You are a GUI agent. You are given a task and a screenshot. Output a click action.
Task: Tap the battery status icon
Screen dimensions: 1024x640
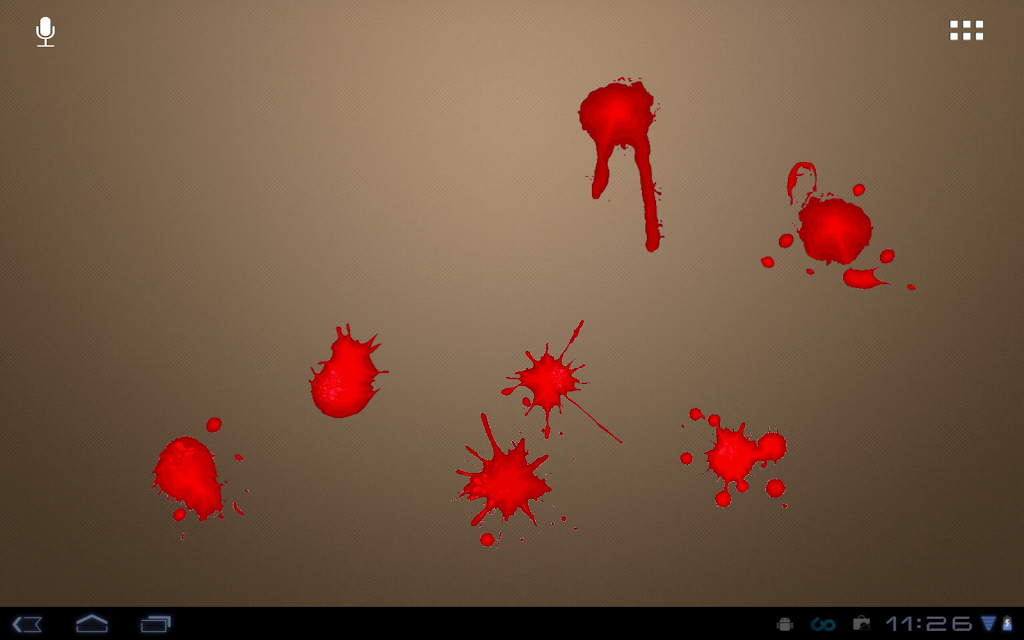1007,624
